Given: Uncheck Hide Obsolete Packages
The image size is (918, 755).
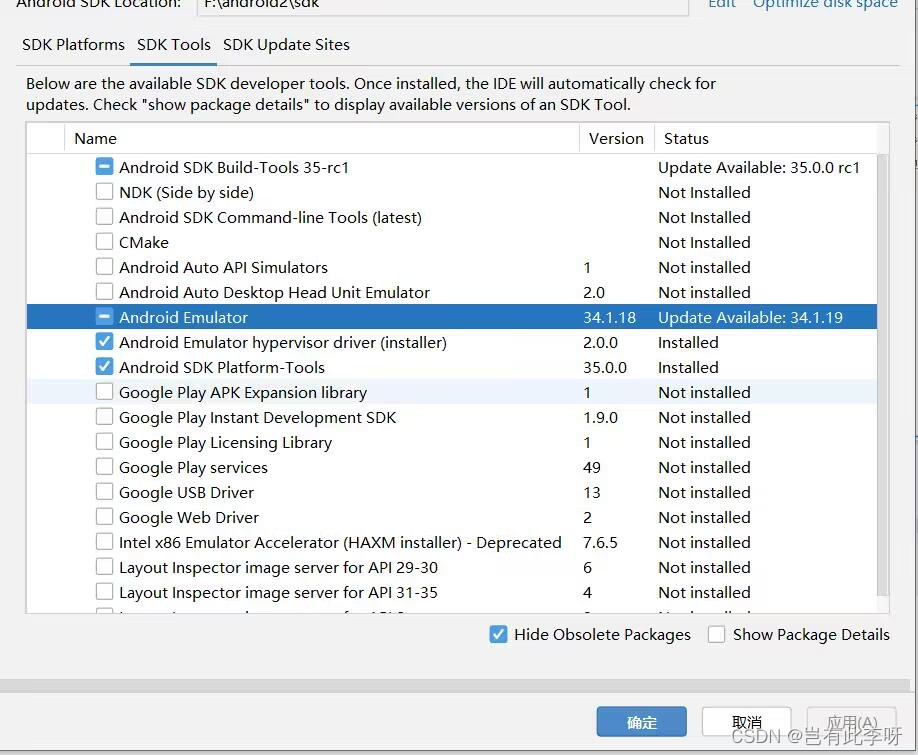Looking at the screenshot, I should (x=498, y=634).
